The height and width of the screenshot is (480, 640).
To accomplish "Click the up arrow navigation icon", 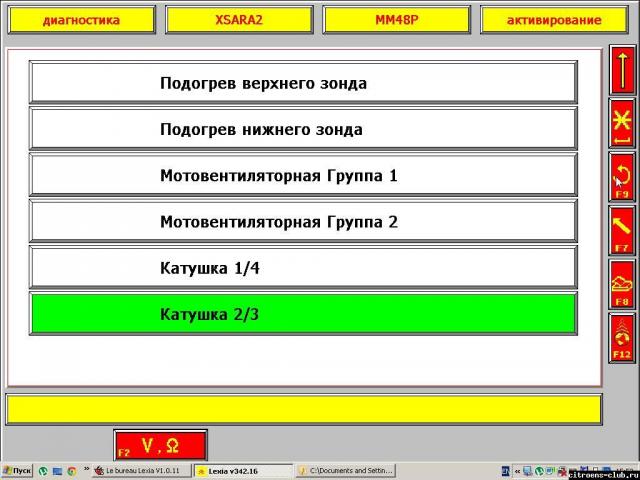I will 622,70.
